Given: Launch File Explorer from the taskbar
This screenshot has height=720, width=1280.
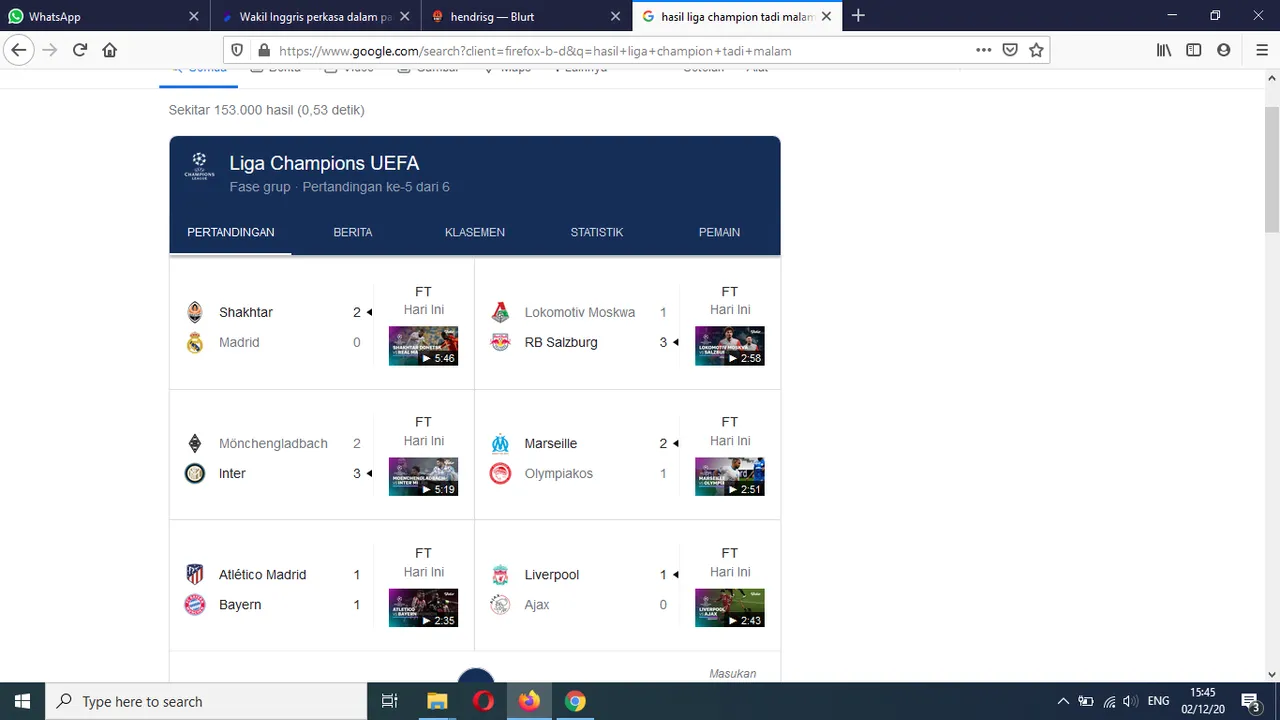Looking at the screenshot, I should pyautogui.click(x=437, y=701).
